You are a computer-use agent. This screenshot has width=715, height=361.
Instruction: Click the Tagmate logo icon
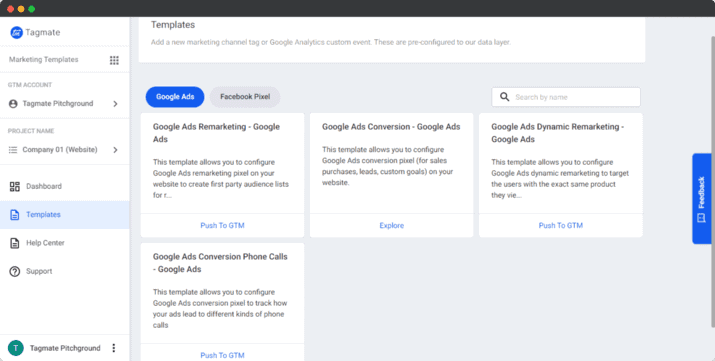[x=16, y=32]
